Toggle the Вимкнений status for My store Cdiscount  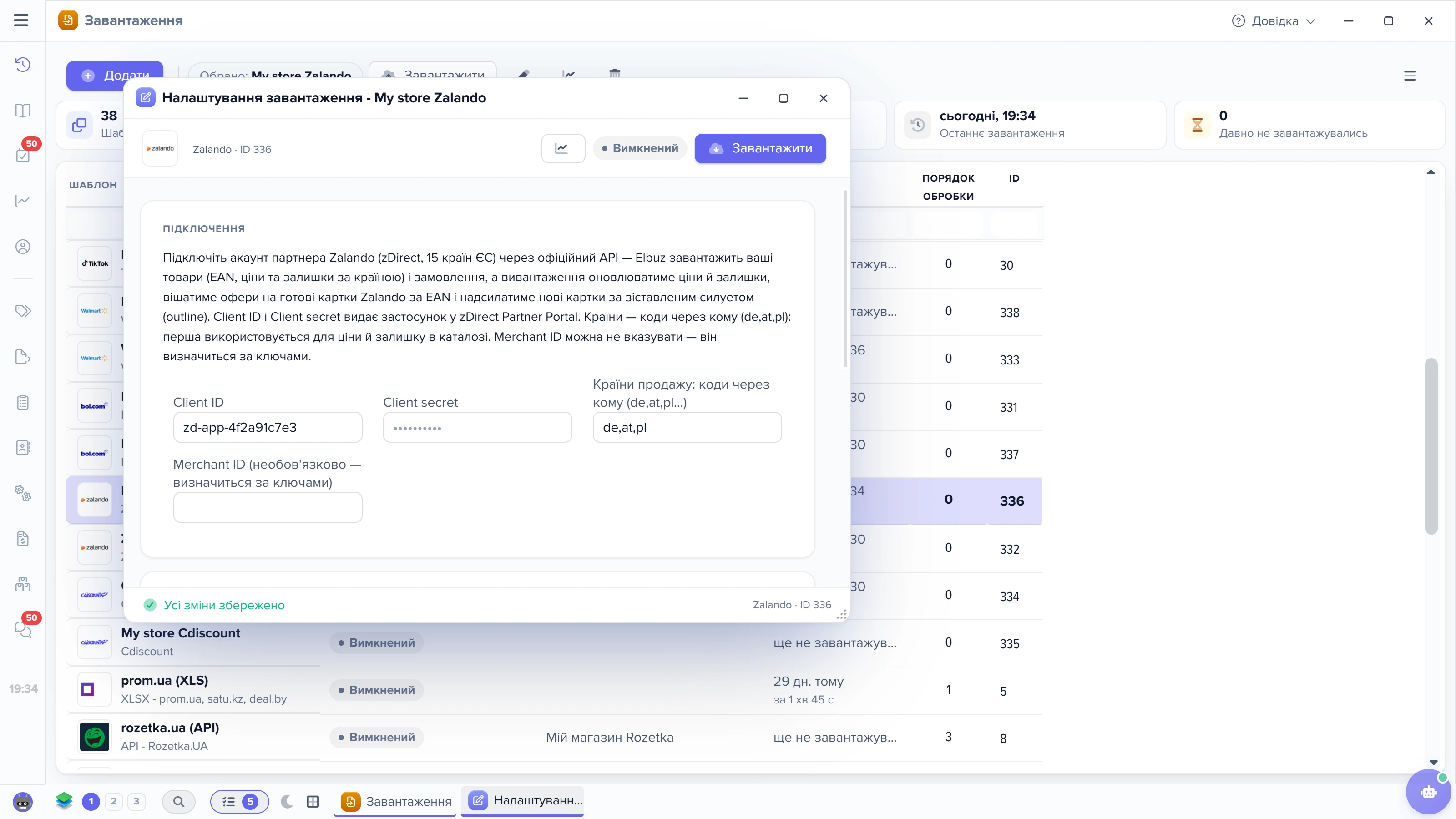tap(376, 642)
